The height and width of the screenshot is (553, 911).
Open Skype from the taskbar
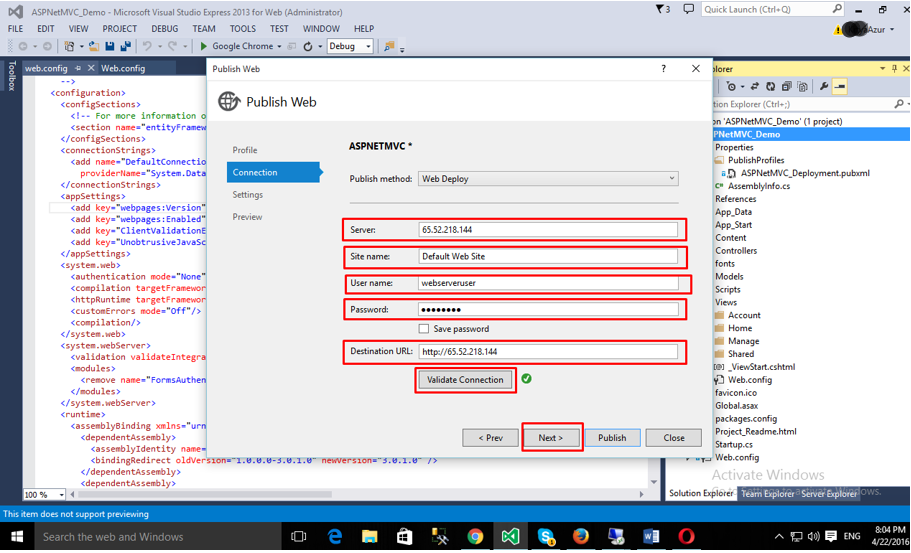click(x=546, y=536)
